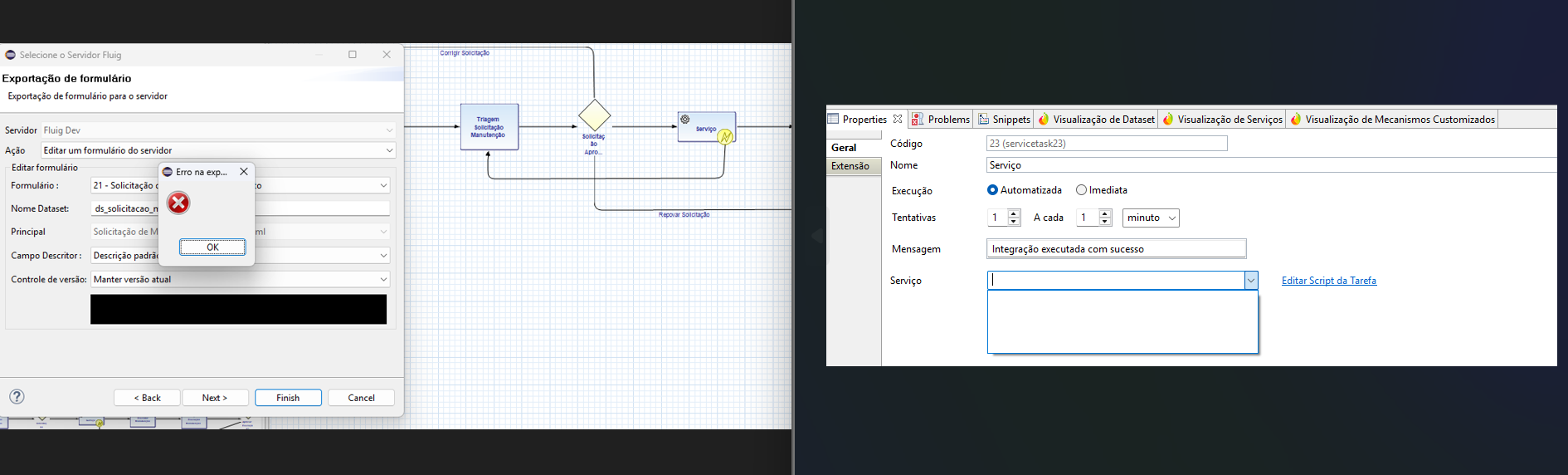Select the Triagem Solicitação Manutenção task box

[489, 127]
